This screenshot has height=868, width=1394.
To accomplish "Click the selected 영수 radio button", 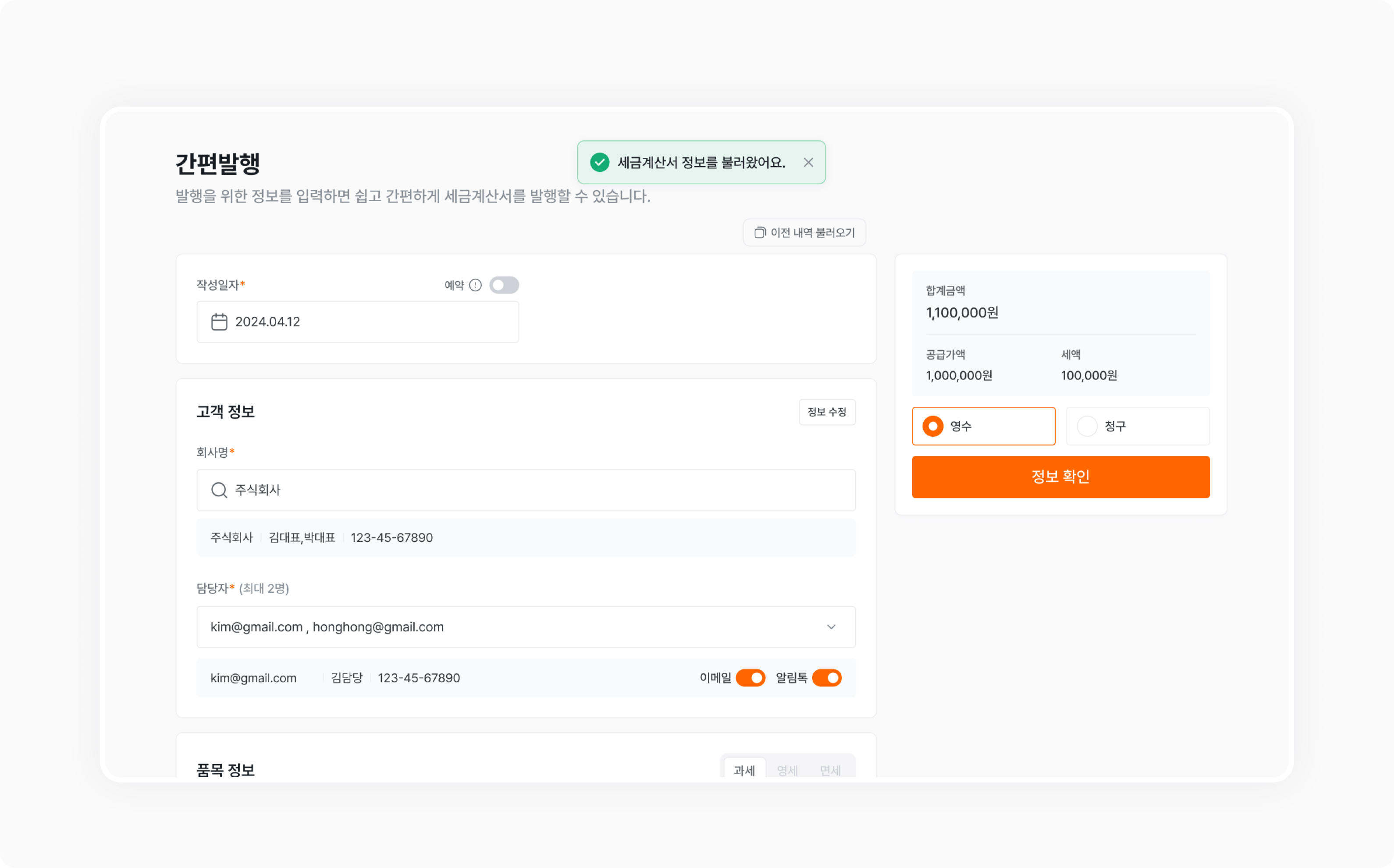I will (933, 426).
